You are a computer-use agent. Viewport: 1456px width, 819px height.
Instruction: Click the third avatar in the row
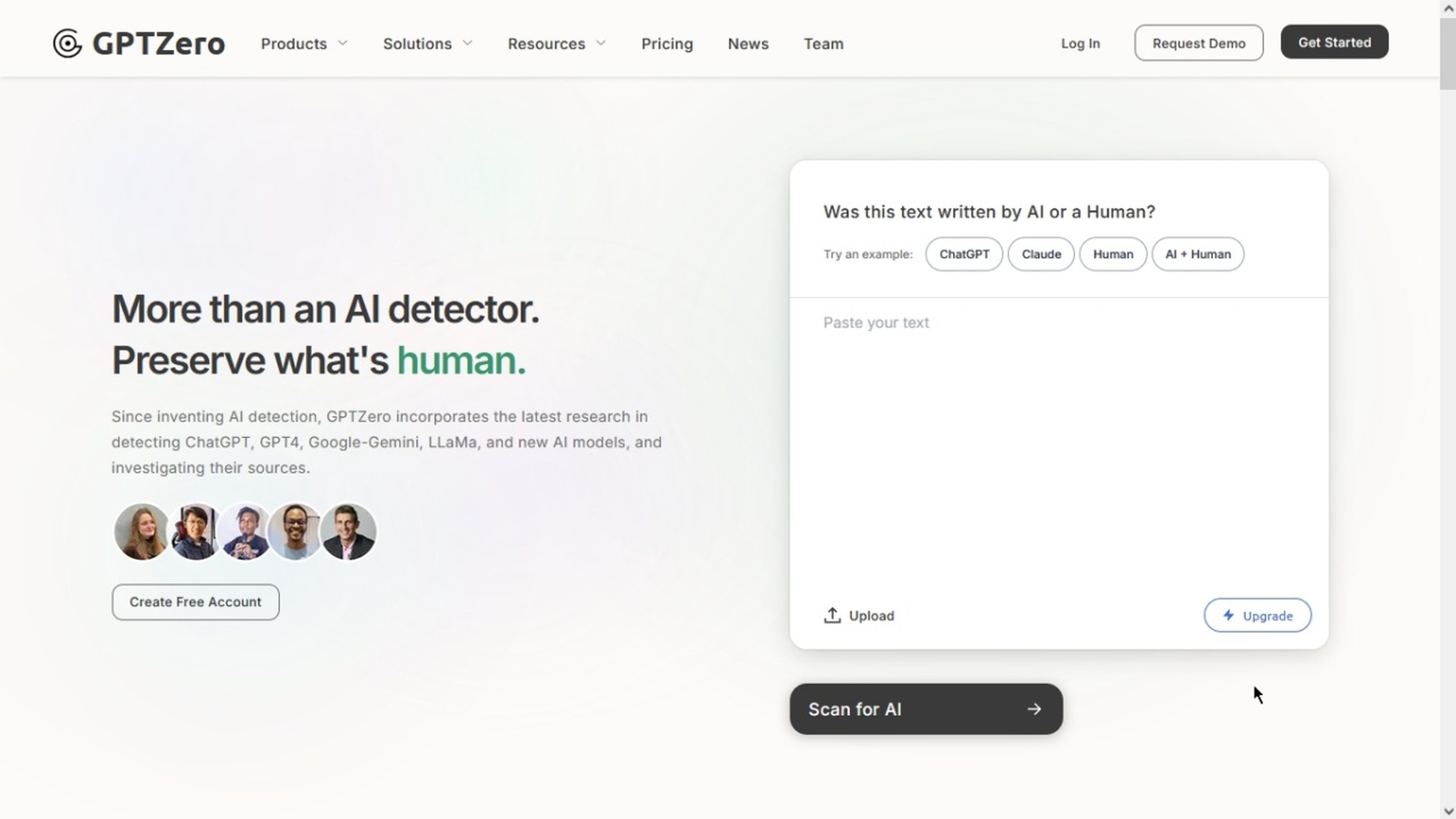pyautogui.click(x=245, y=532)
